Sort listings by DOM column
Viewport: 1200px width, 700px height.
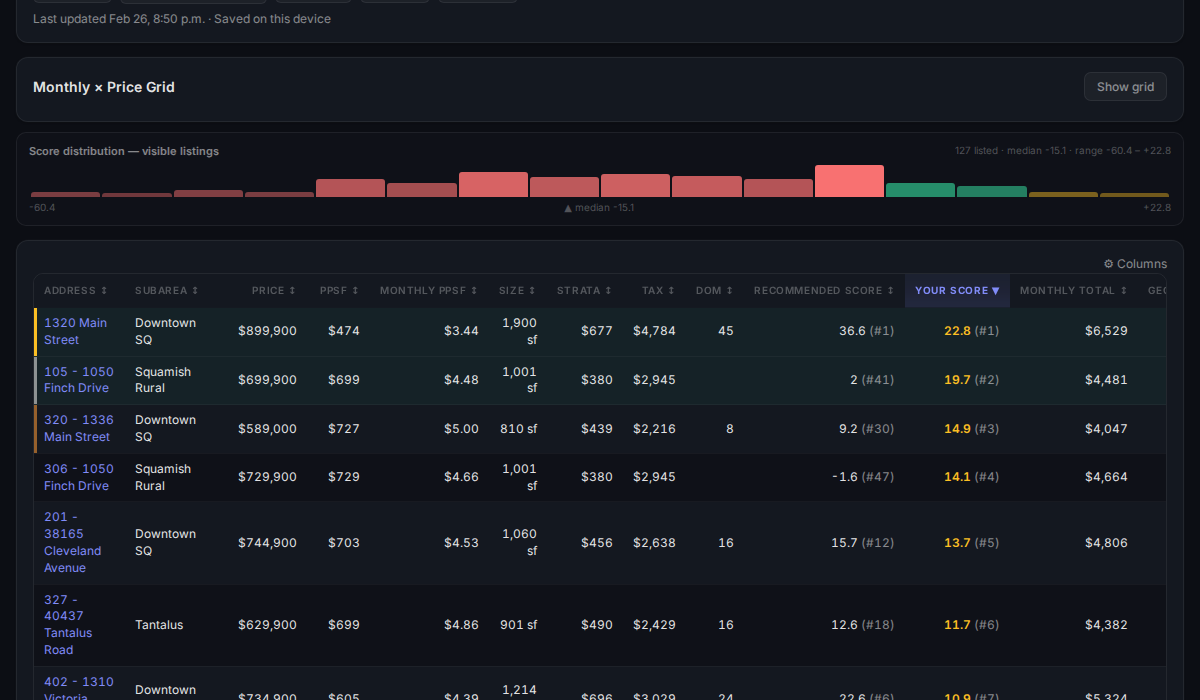(x=714, y=291)
